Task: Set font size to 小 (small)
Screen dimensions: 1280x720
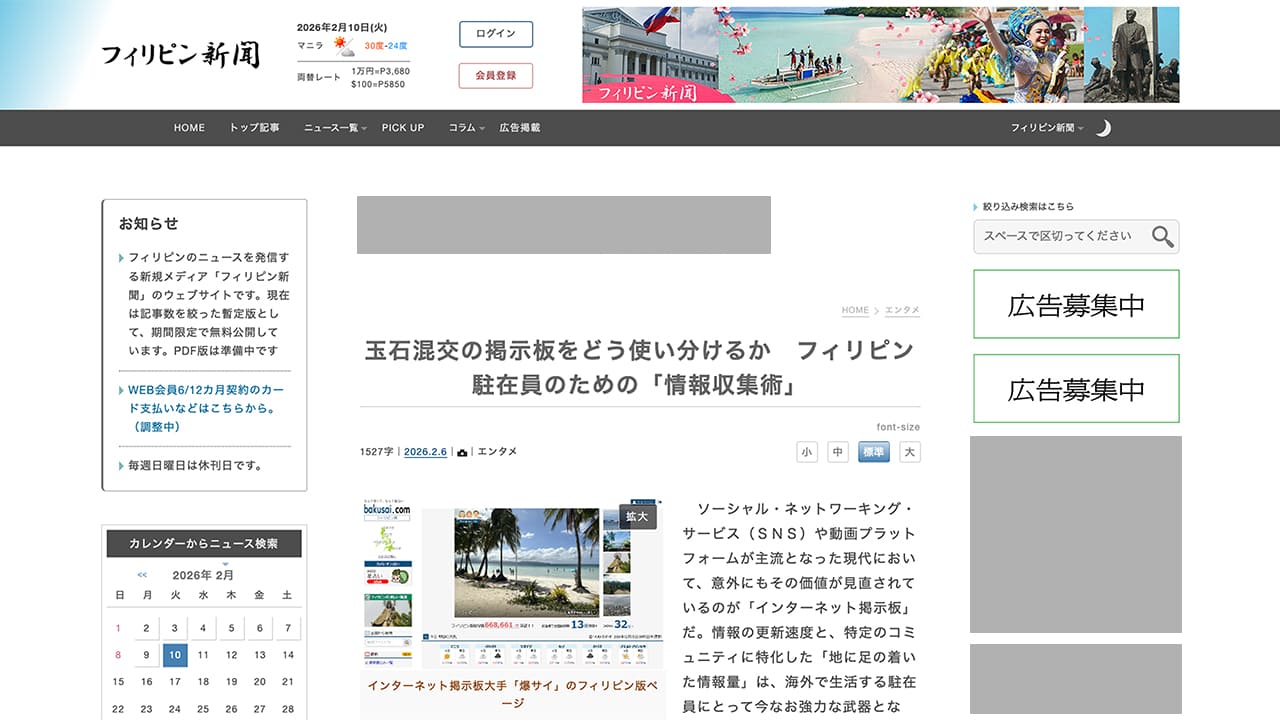Action: click(807, 452)
